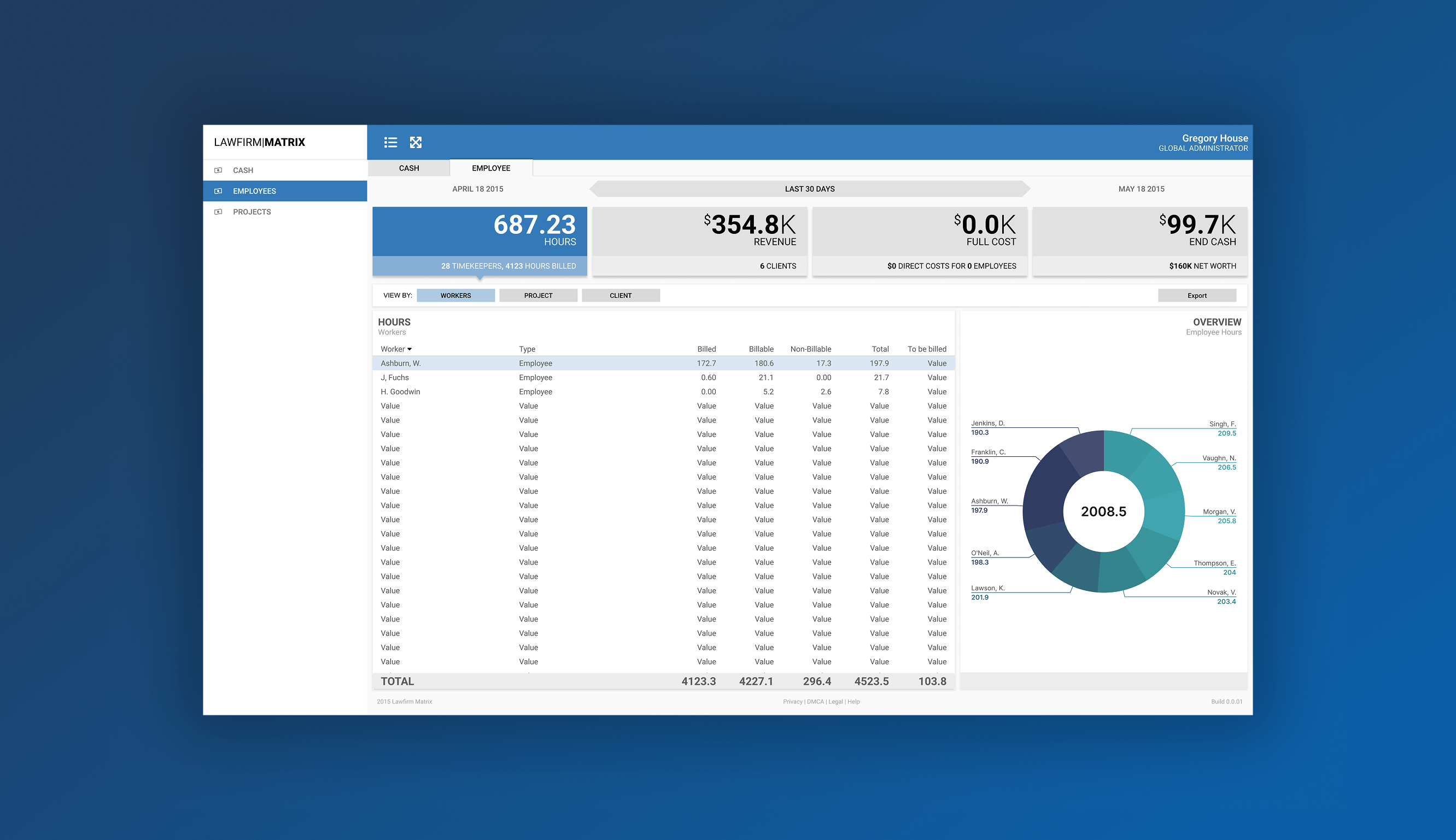The width and height of the screenshot is (1456, 840).
Task: Click the icon beside Projects in sidebar
Action: (x=218, y=212)
